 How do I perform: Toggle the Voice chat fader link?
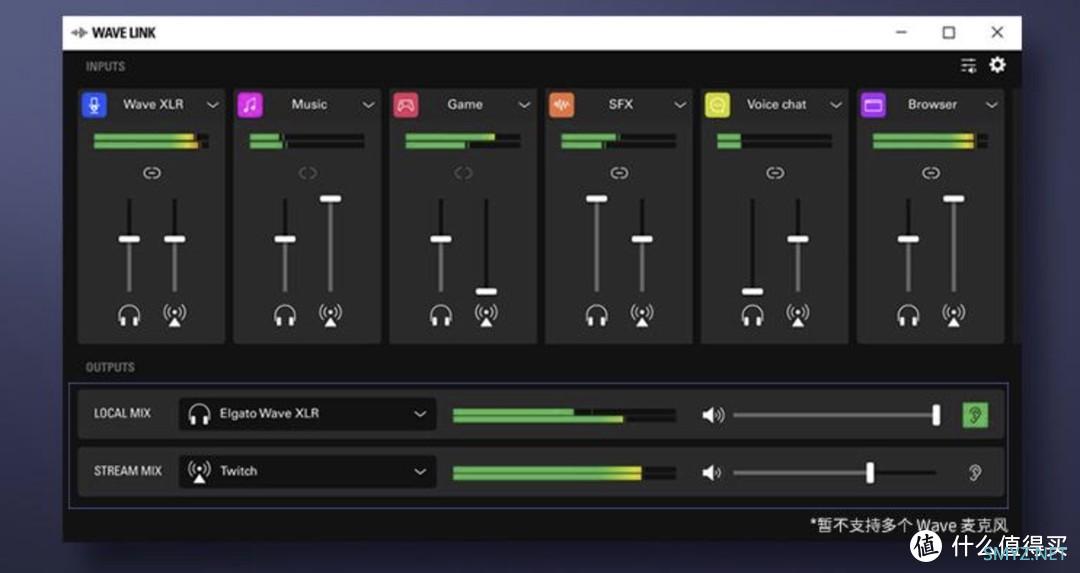[774, 173]
